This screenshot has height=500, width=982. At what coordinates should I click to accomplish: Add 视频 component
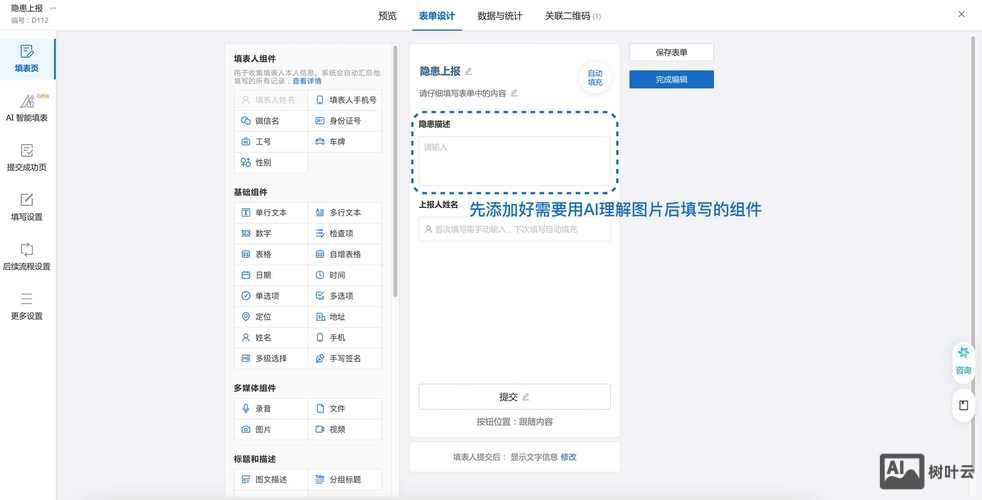point(345,429)
